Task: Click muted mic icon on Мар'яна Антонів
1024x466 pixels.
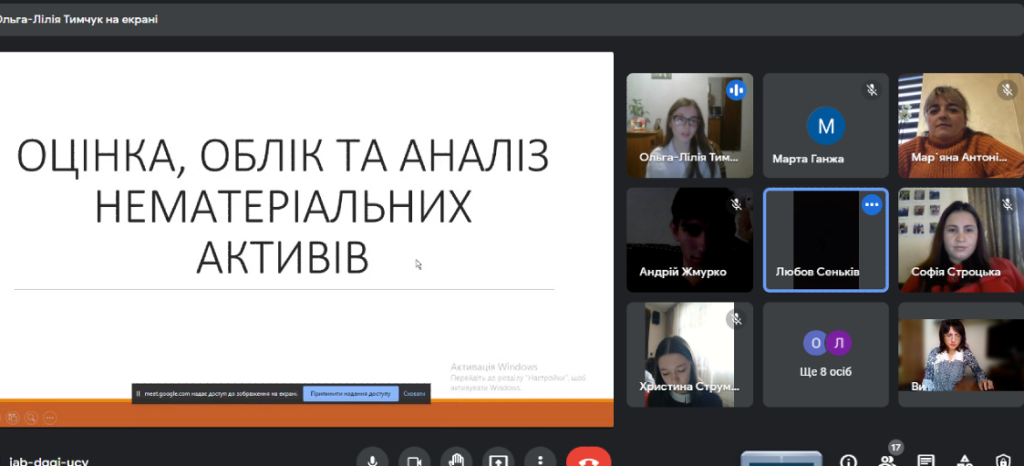Action: 1008,90
